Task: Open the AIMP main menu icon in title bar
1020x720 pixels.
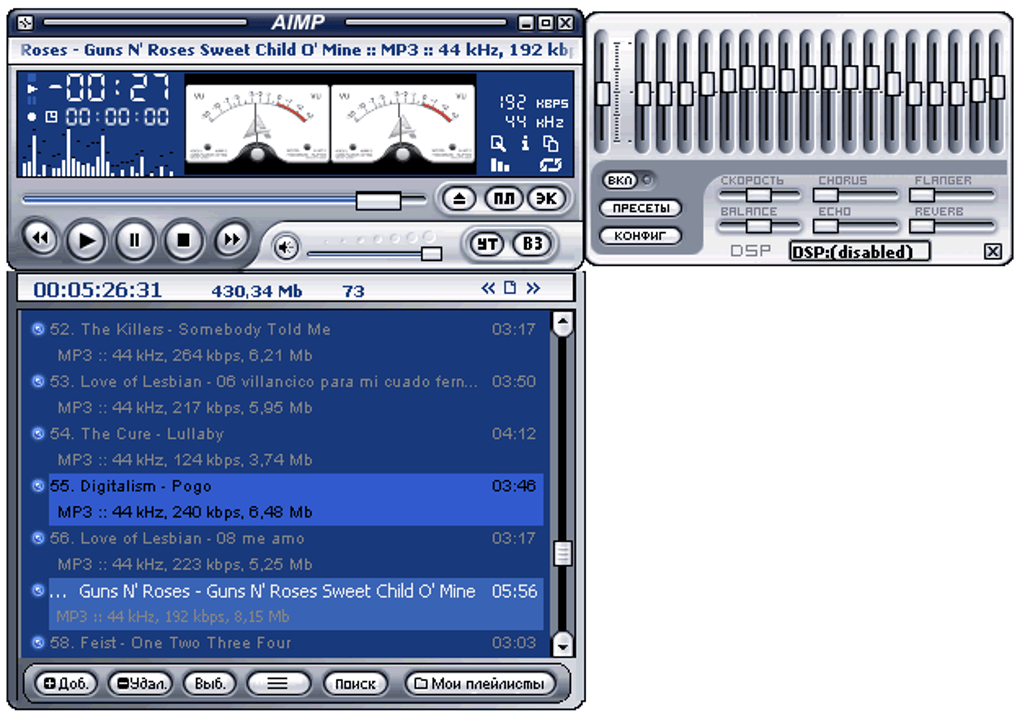Action: pyautogui.click(x=25, y=23)
